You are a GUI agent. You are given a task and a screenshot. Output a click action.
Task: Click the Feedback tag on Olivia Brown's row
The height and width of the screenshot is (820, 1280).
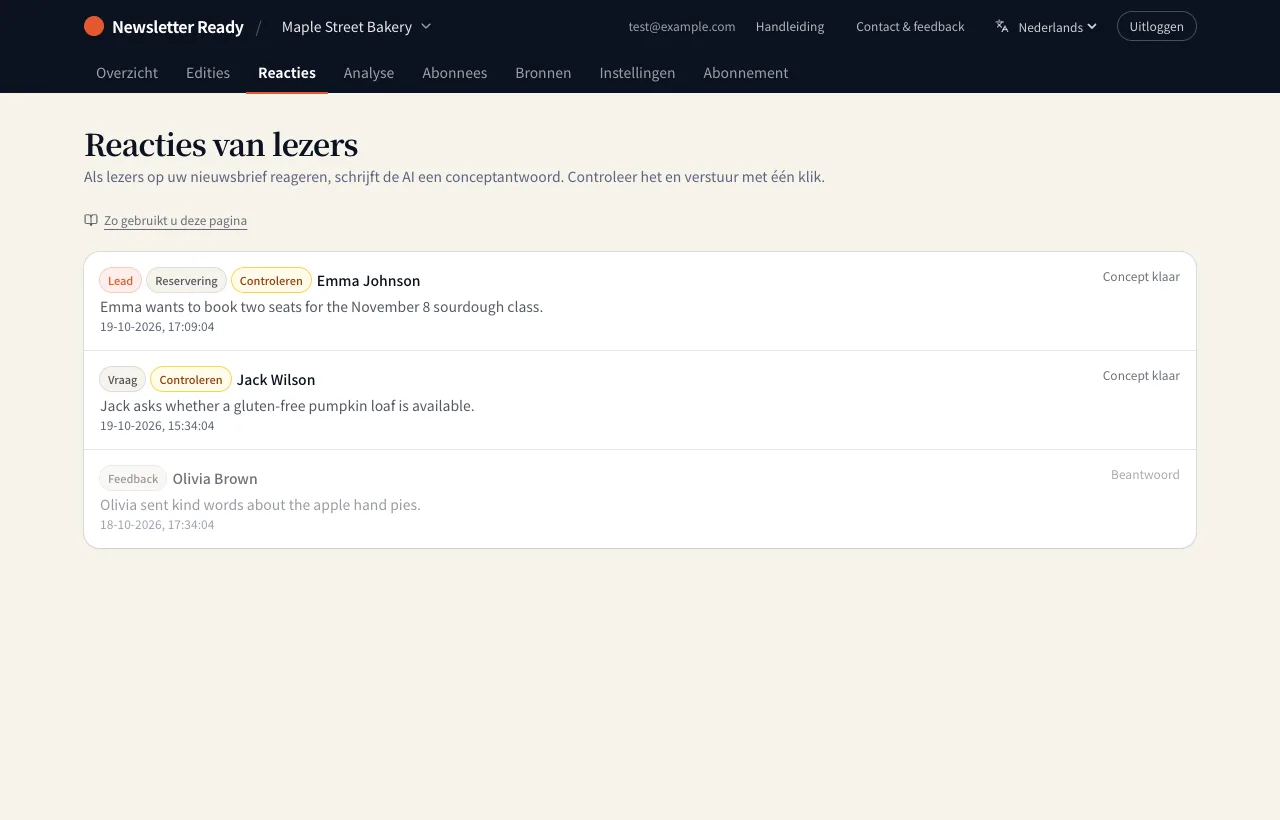coord(133,478)
